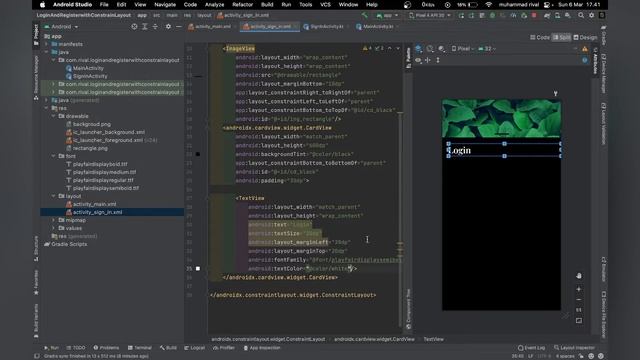Image resolution: width=640 pixels, height=360 pixels.
Task: Toggle the Favorites tool window
Action: [x=36, y=282]
